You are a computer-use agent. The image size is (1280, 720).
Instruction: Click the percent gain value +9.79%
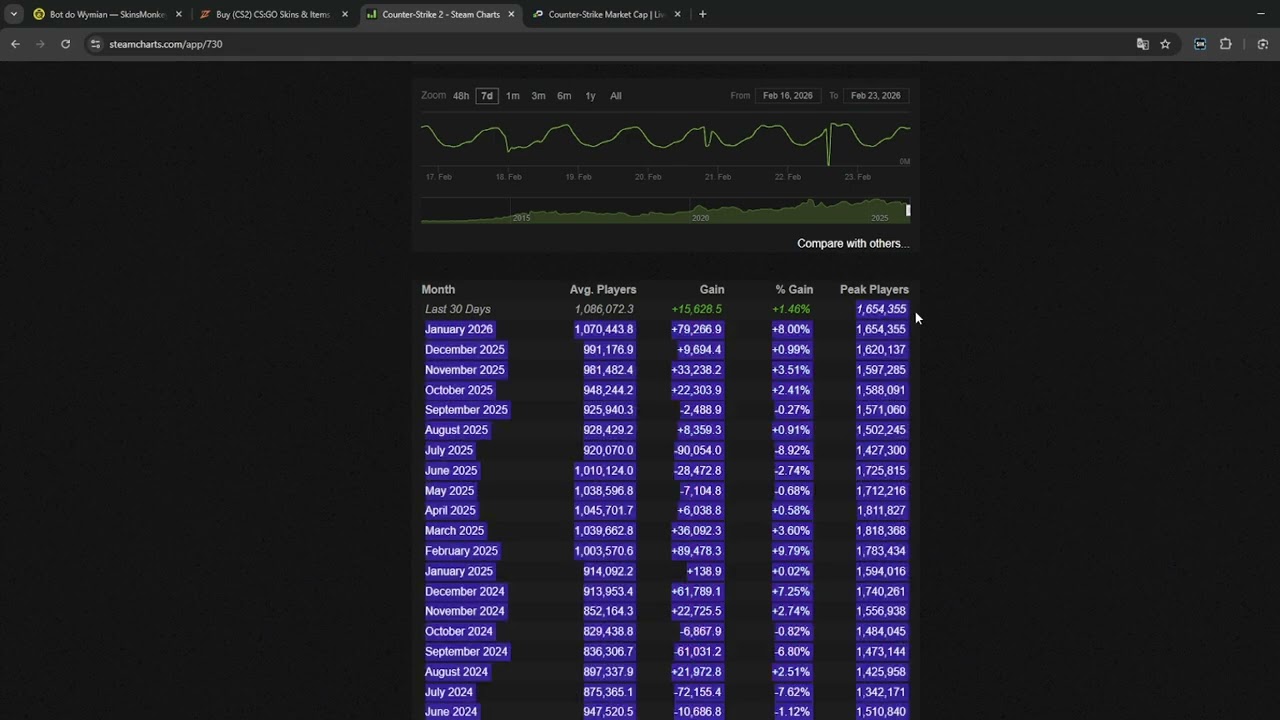(792, 551)
